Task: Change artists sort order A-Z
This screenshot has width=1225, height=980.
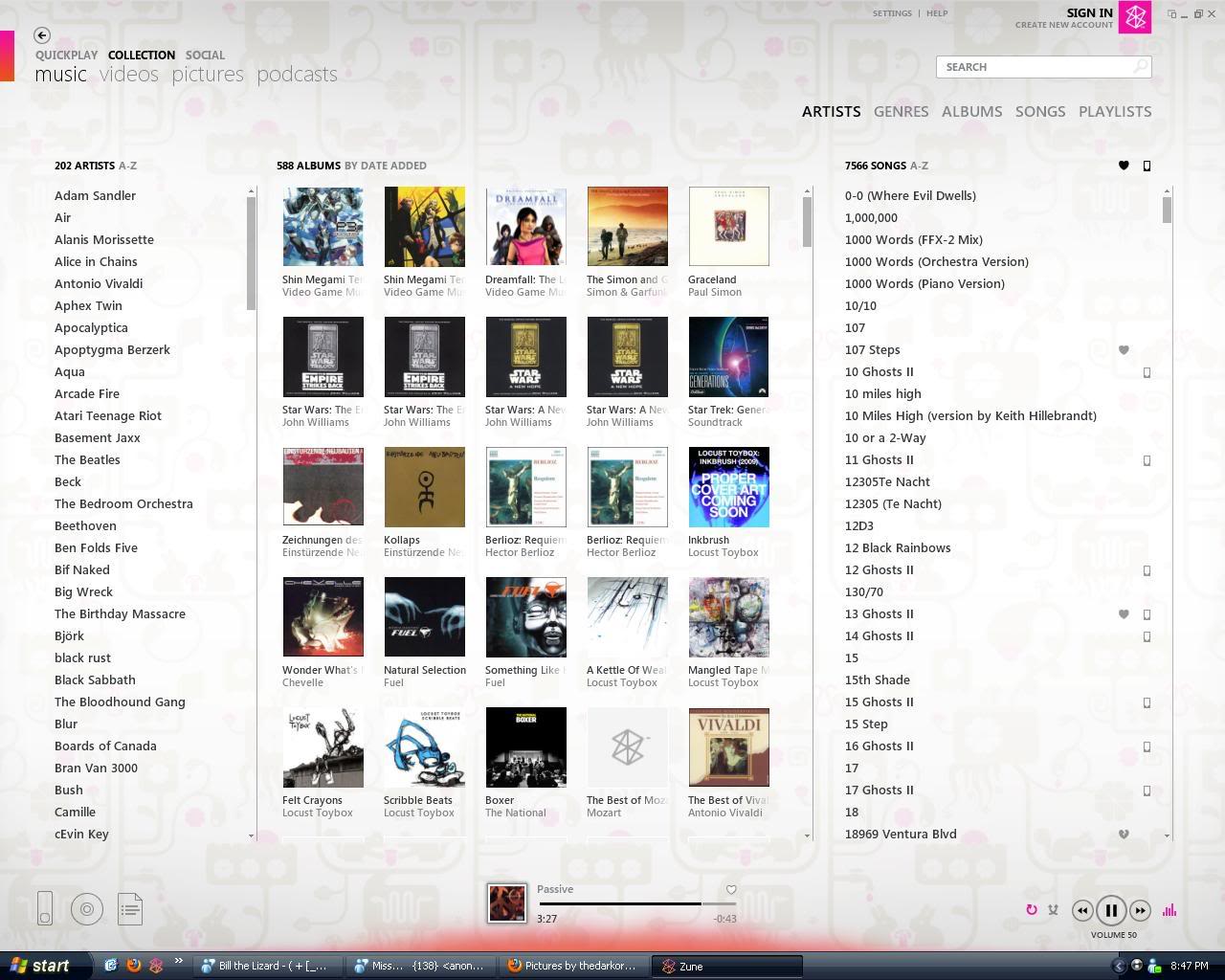Action: [x=127, y=166]
